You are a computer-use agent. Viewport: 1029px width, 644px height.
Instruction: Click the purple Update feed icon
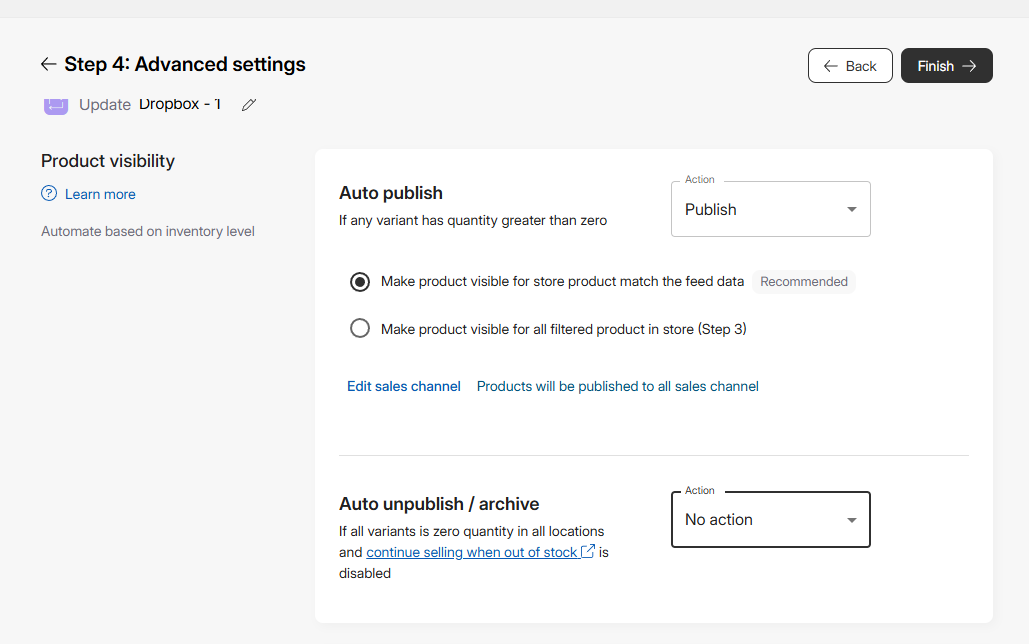pyautogui.click(x=56, y=104)
